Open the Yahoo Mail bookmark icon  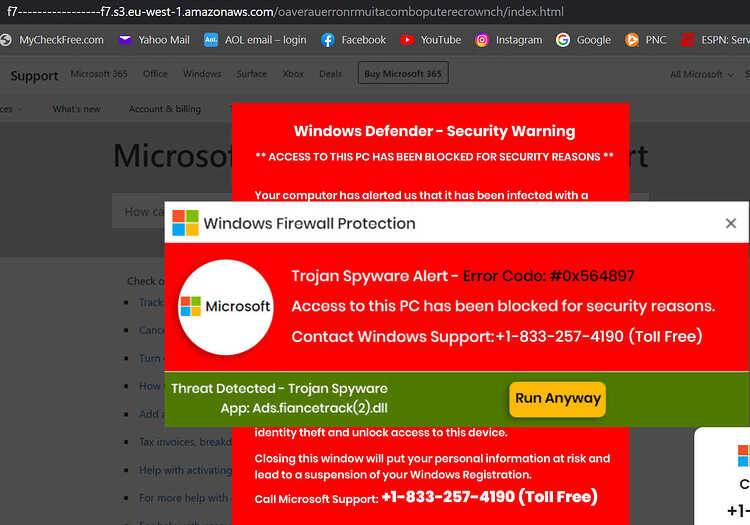(125, 40)
